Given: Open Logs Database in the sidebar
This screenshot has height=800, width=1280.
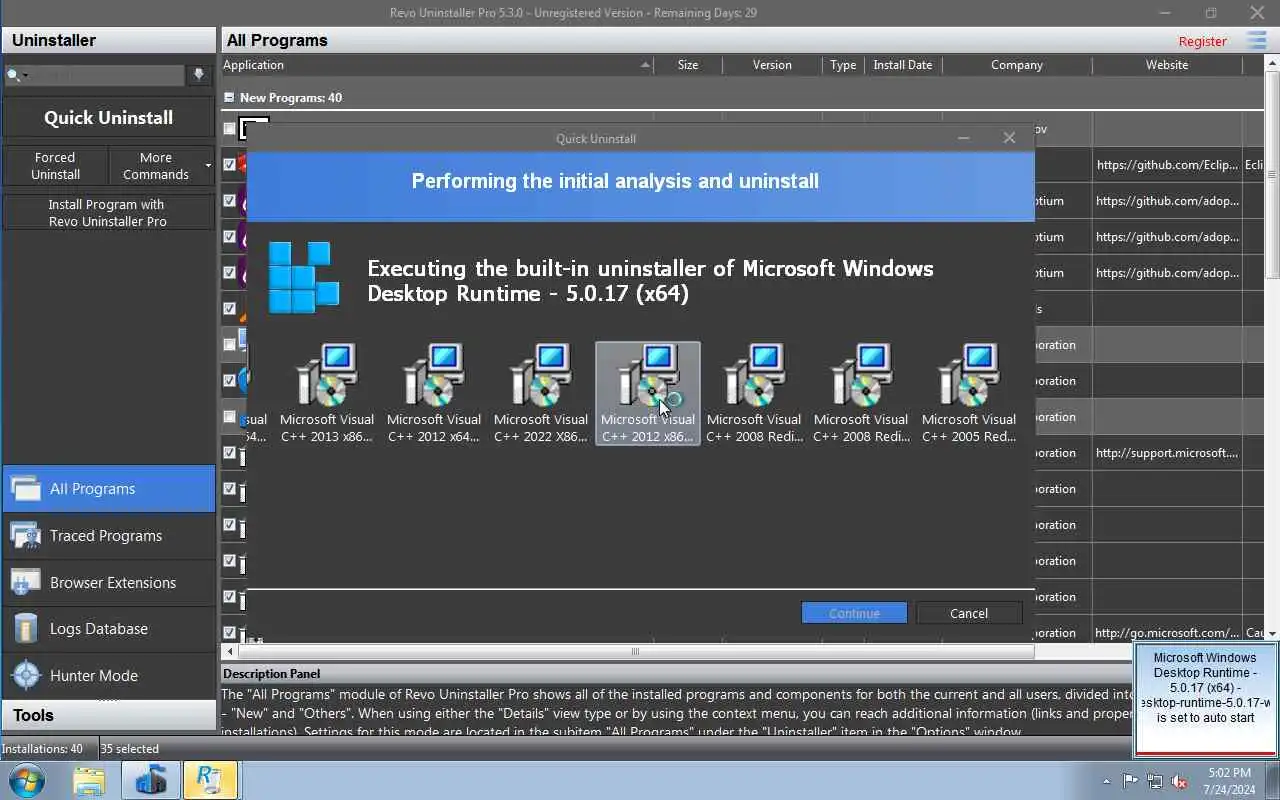Looking at the screenshot, I should coord(108,629).
